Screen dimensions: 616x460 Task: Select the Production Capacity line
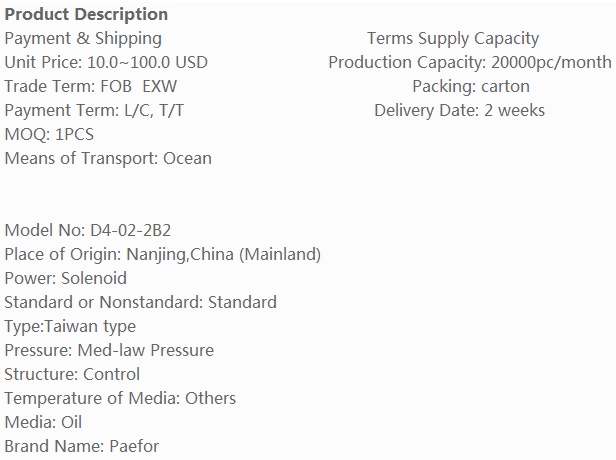point(469,62)
